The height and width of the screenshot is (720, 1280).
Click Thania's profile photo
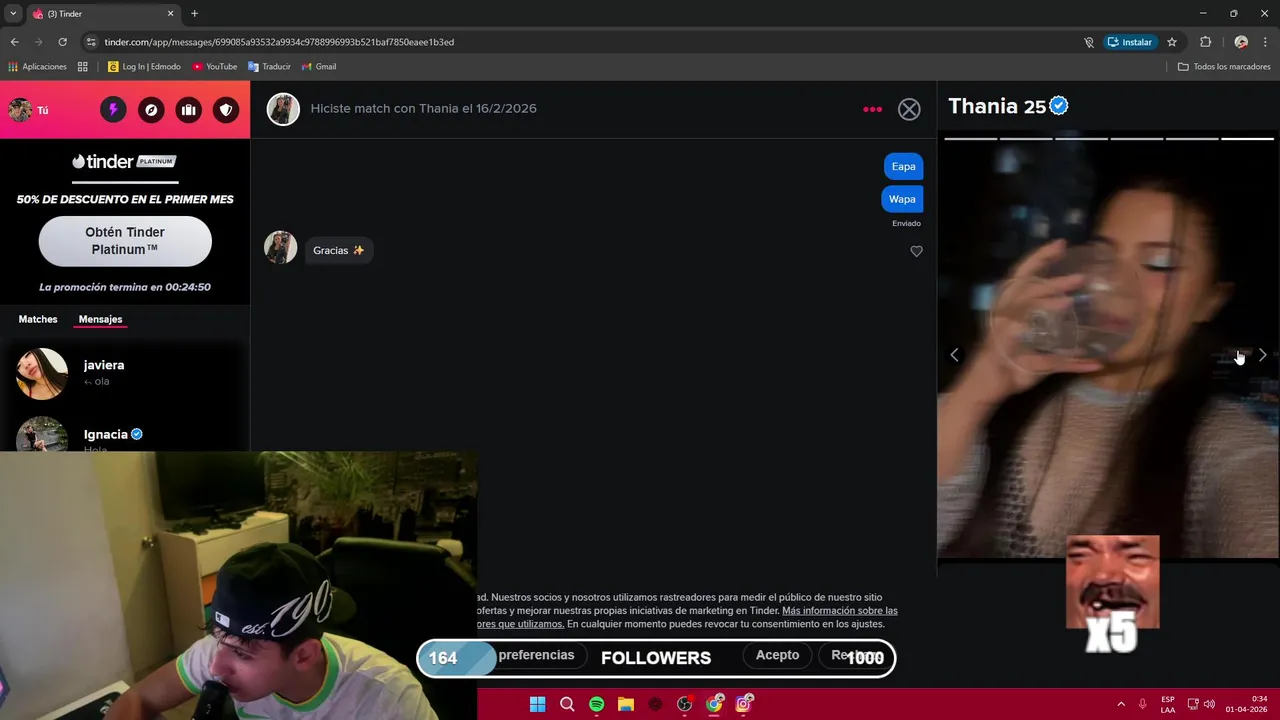click(x=1108, y=345)
